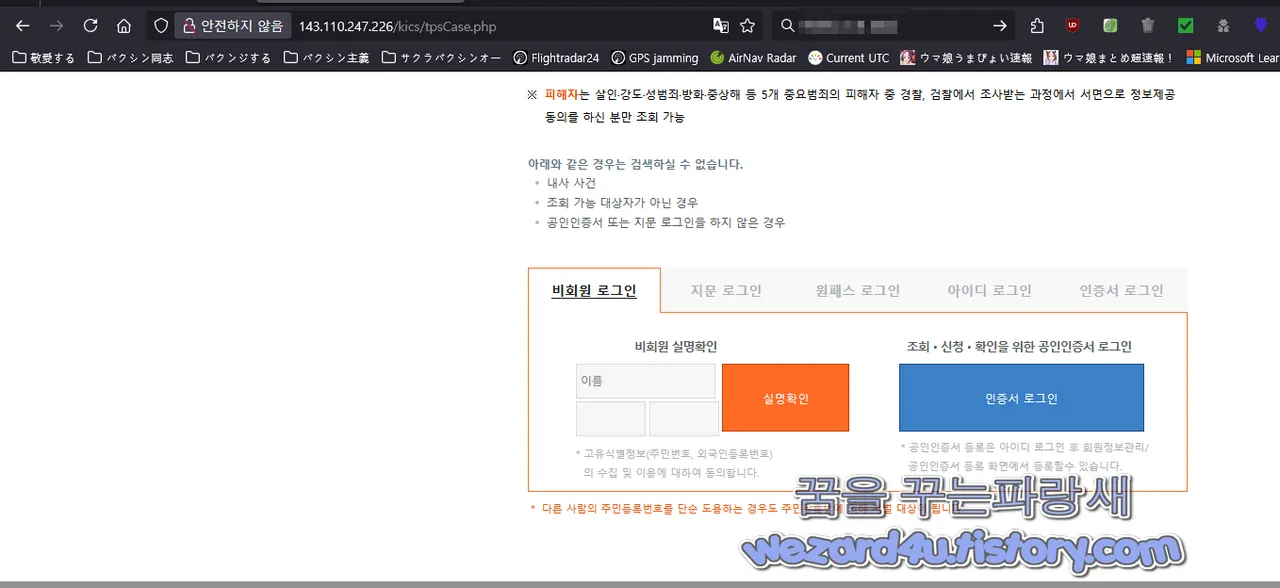The width and height of the screenshot is (1280, 588).
Task: Open the trash can extension icon
Action: pos(1147,27)
